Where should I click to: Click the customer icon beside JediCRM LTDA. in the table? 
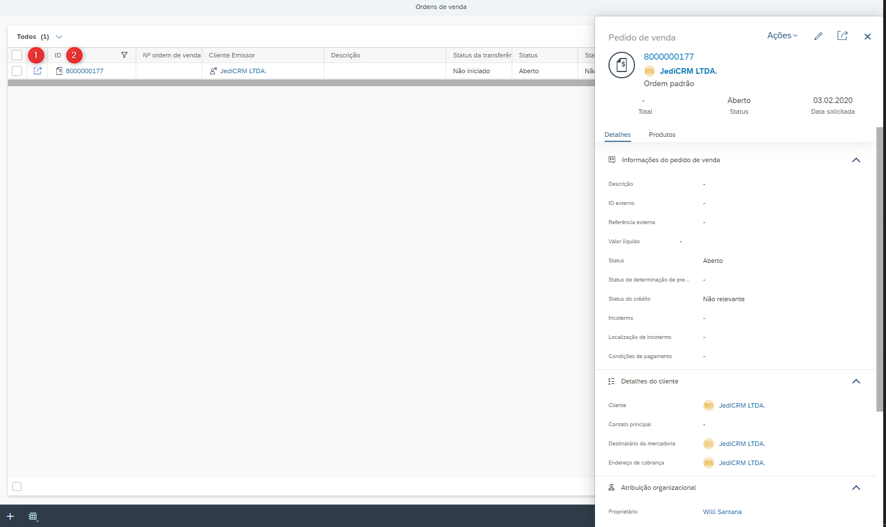tap(213, 71)
